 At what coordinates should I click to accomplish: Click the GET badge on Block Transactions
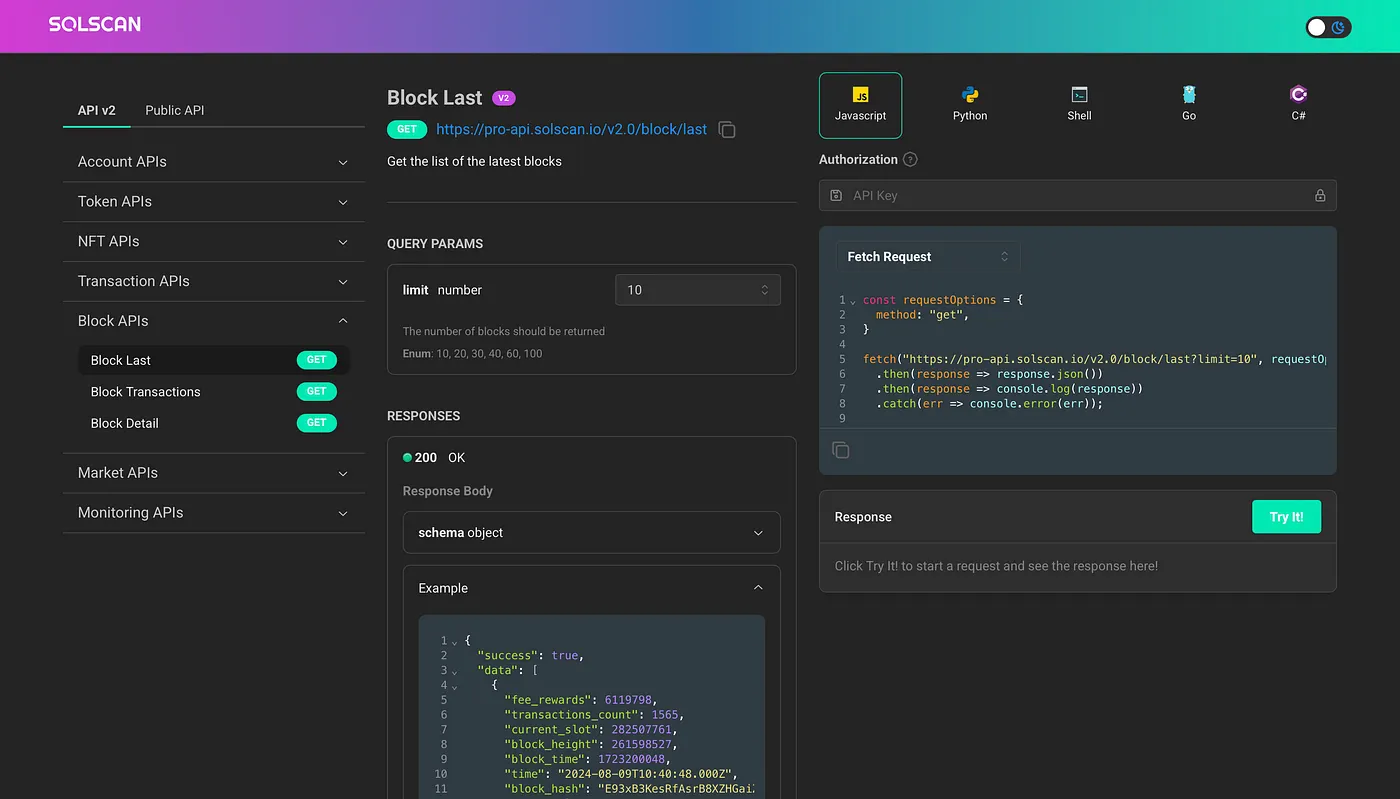[317, 392]
